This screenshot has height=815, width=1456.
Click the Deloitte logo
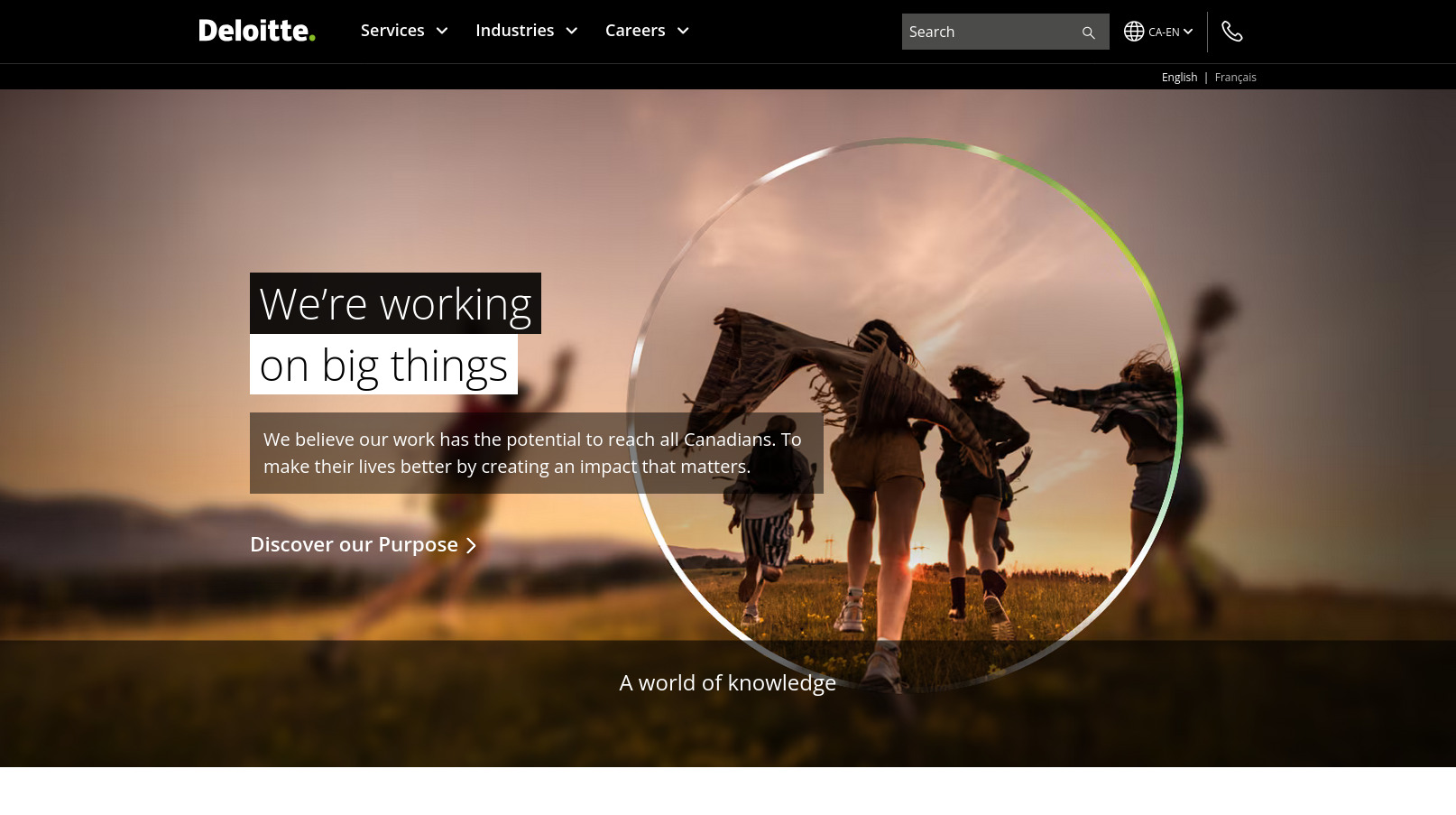(257, 31)
